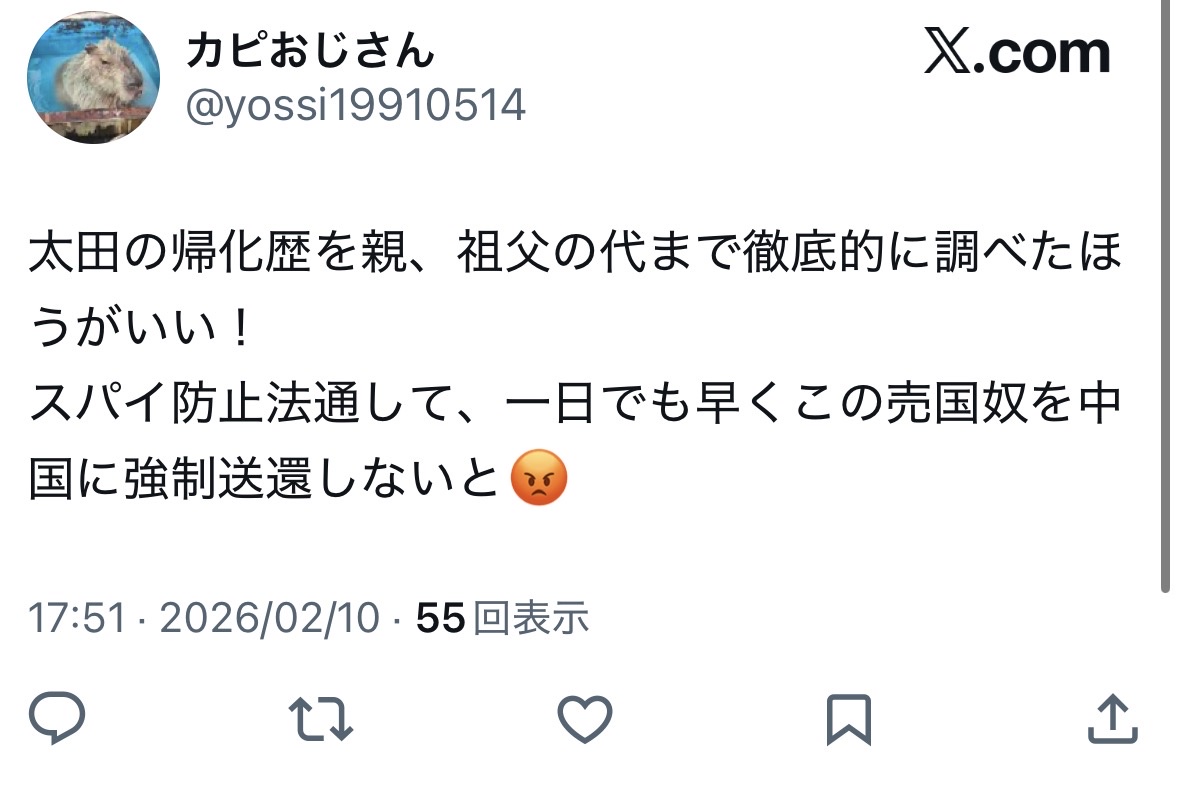Click the text 国に強制送還しないと
The height and width of the screenshot is (796, 1179).
point(264,479)
